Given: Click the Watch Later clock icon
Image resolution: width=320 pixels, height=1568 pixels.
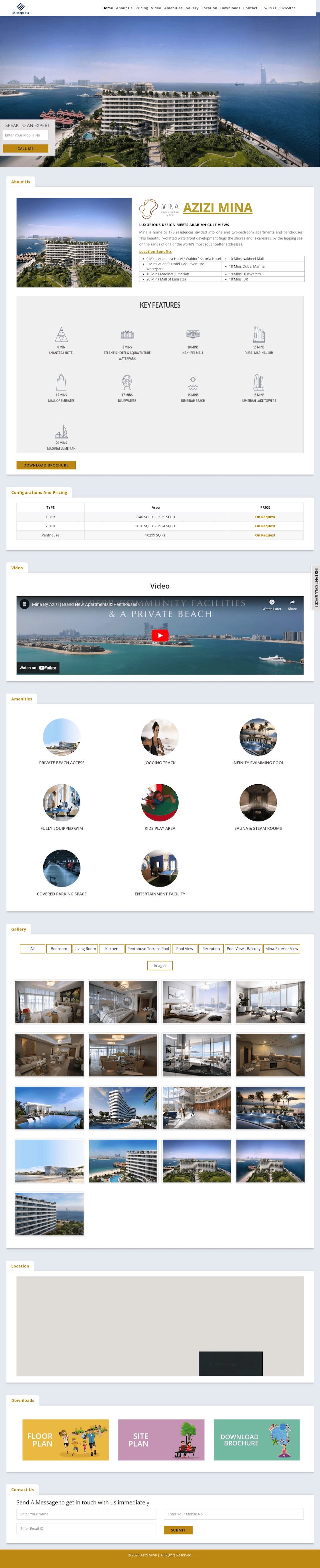Looking at the screenshot, I should (272, 602).
